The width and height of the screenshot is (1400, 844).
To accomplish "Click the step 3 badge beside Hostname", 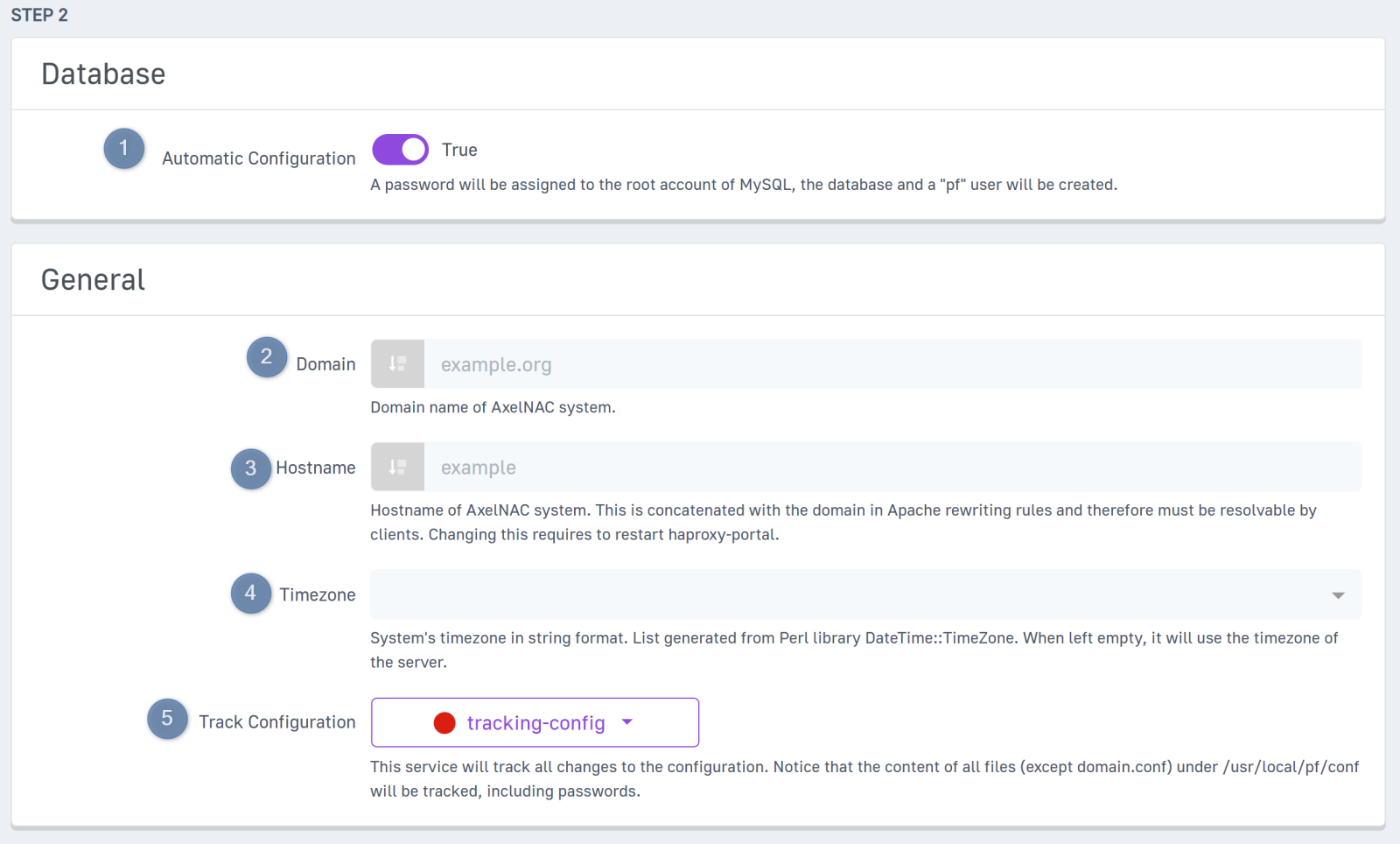I will (250, 468).
